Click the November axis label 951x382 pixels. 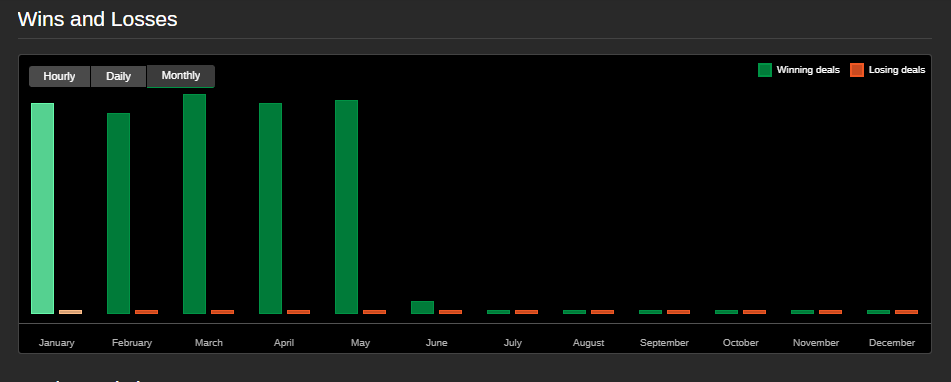click(x=816, y=343)
